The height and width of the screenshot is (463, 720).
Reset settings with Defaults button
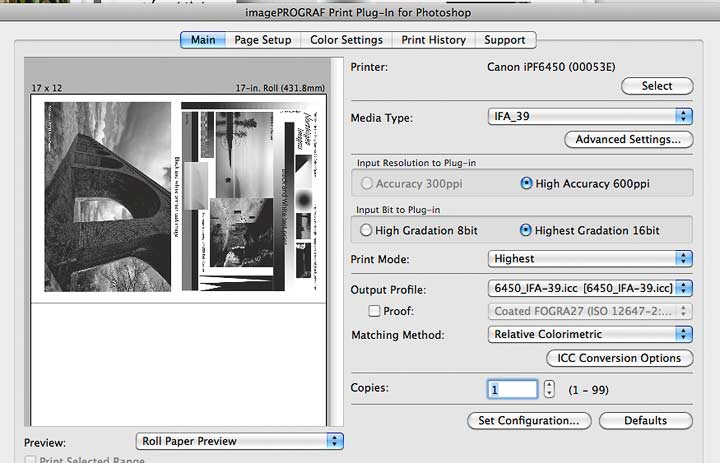[646, 420]
